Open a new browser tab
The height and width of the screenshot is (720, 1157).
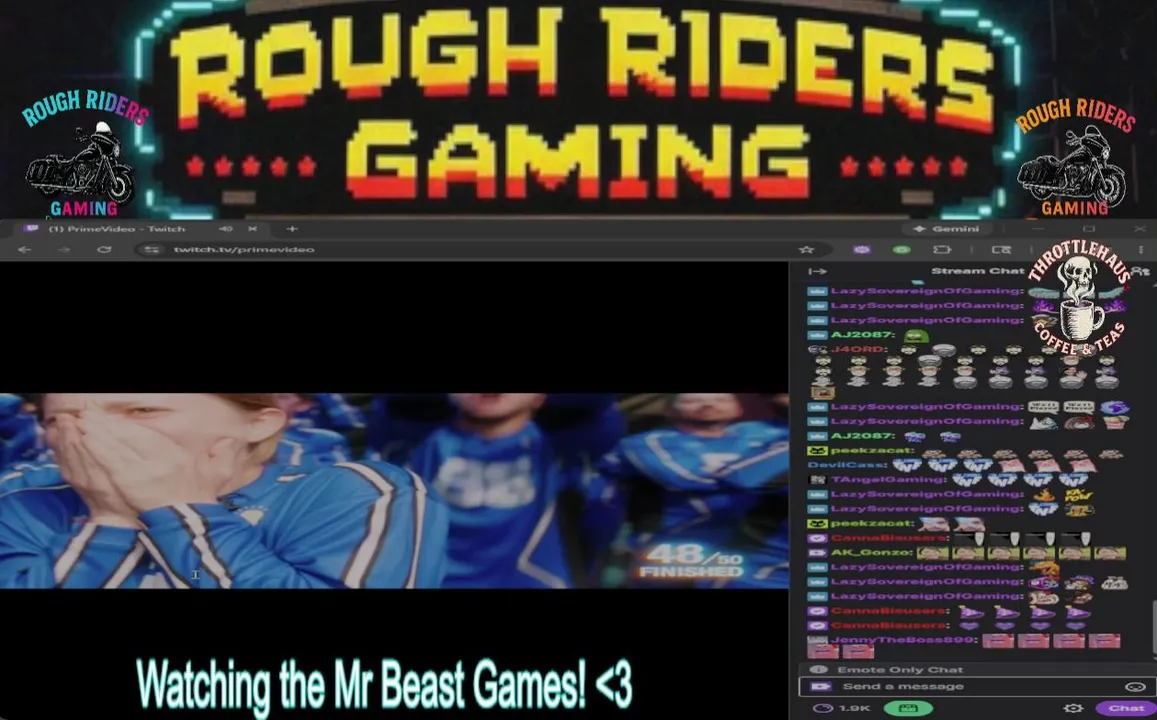(291, 229)
